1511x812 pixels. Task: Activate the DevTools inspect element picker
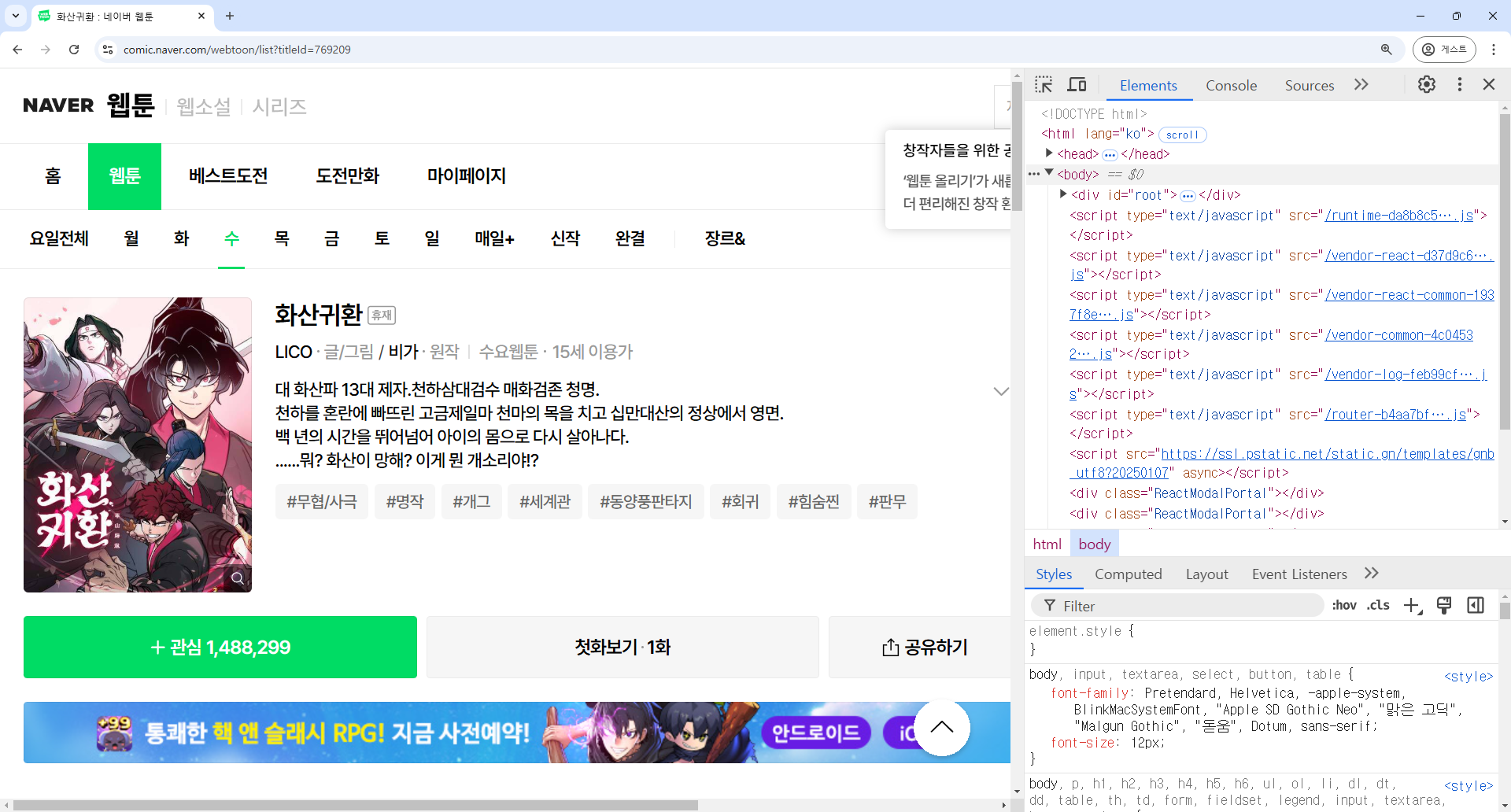(x=1044, y=84)
